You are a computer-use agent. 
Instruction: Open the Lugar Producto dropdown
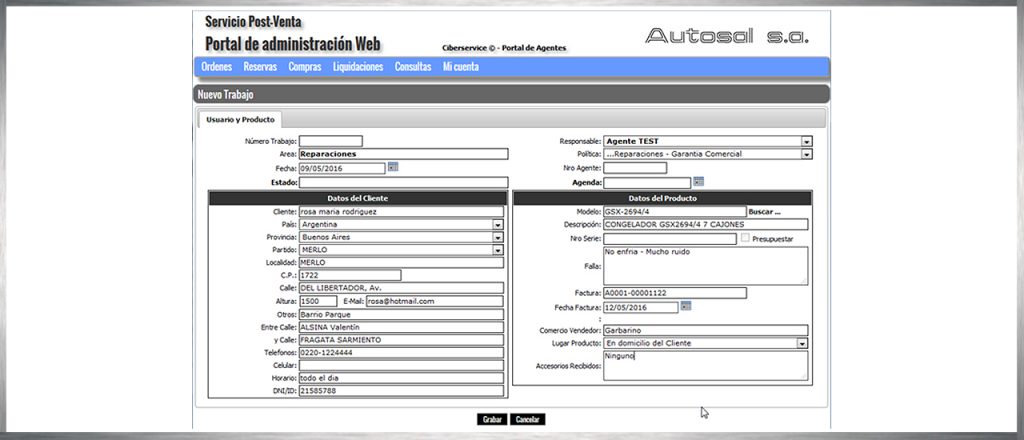tap(802, 343)
